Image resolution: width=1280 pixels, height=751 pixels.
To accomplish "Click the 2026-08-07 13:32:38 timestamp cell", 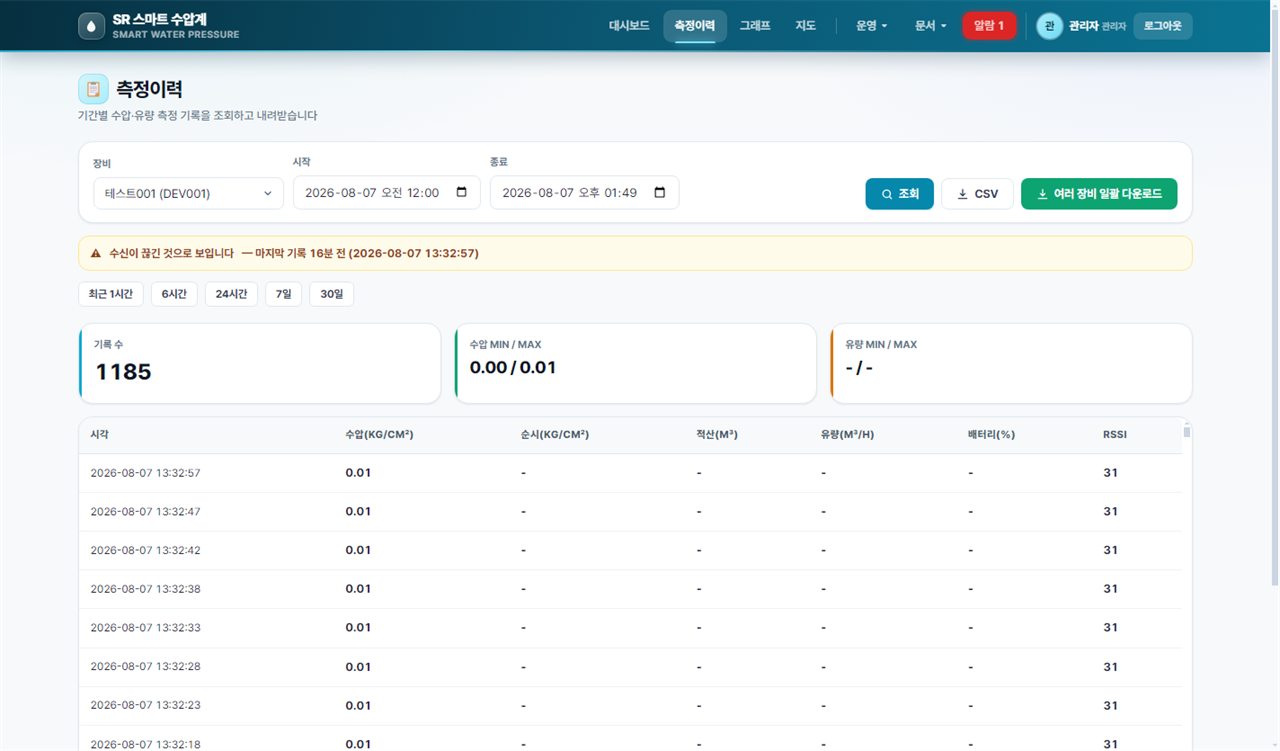I will tap(145, 589).
